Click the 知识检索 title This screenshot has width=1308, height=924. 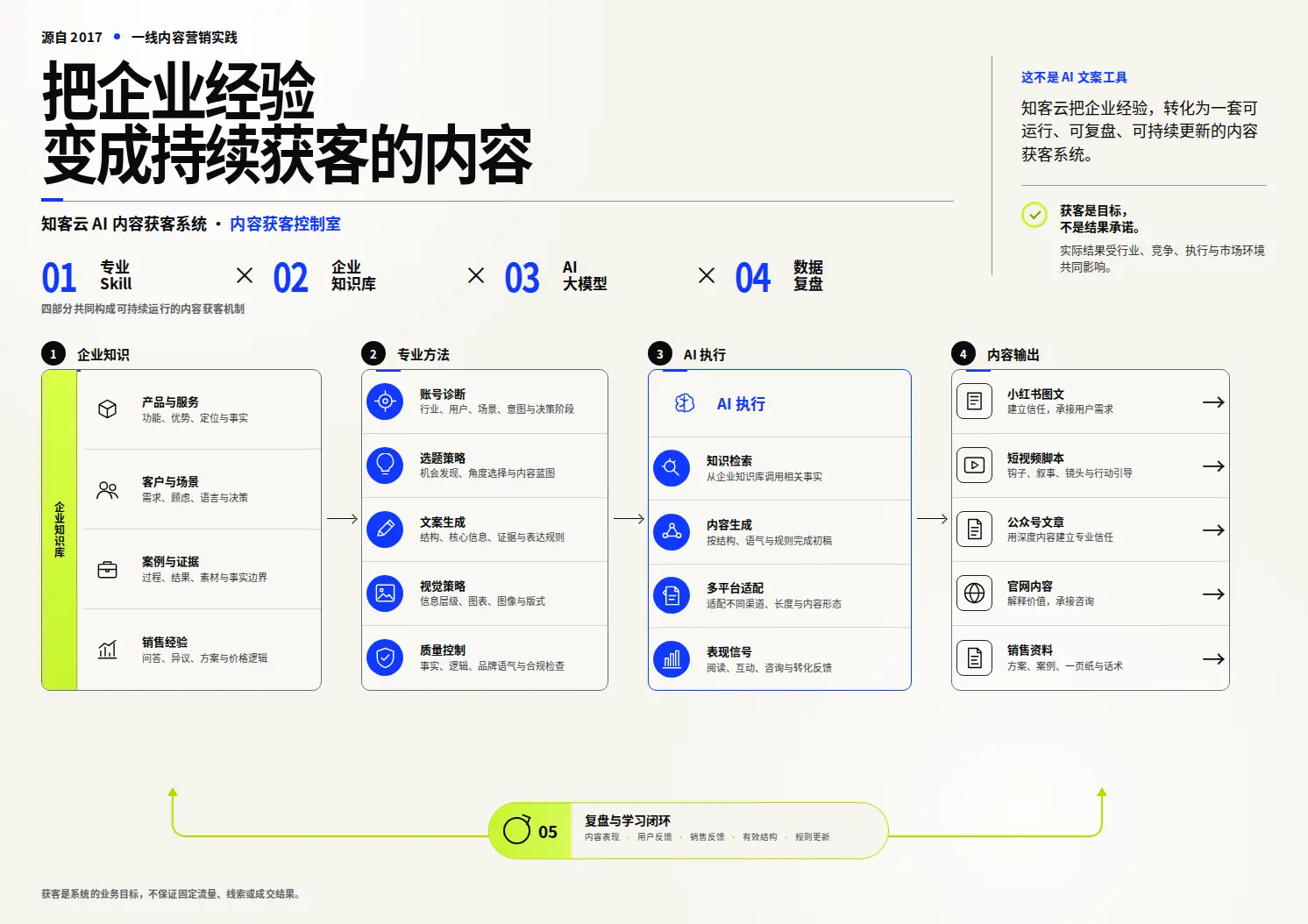coord(729,460)
